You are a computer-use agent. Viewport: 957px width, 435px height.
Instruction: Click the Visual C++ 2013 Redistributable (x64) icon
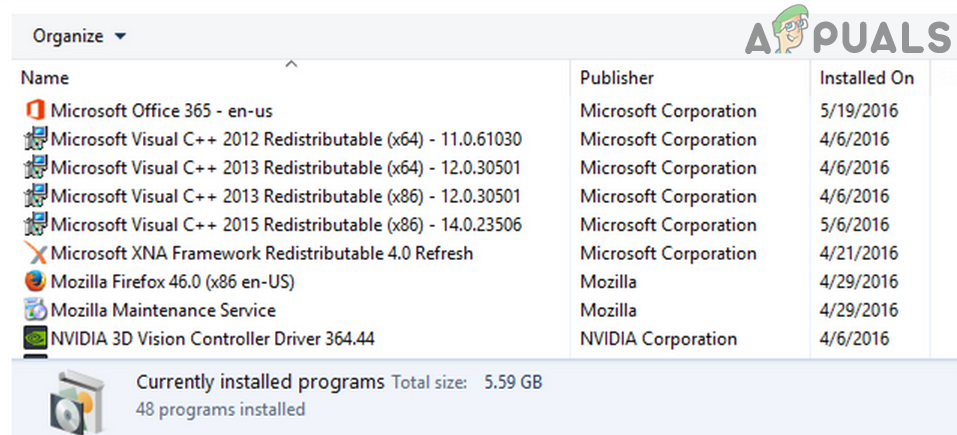[35, 168]
